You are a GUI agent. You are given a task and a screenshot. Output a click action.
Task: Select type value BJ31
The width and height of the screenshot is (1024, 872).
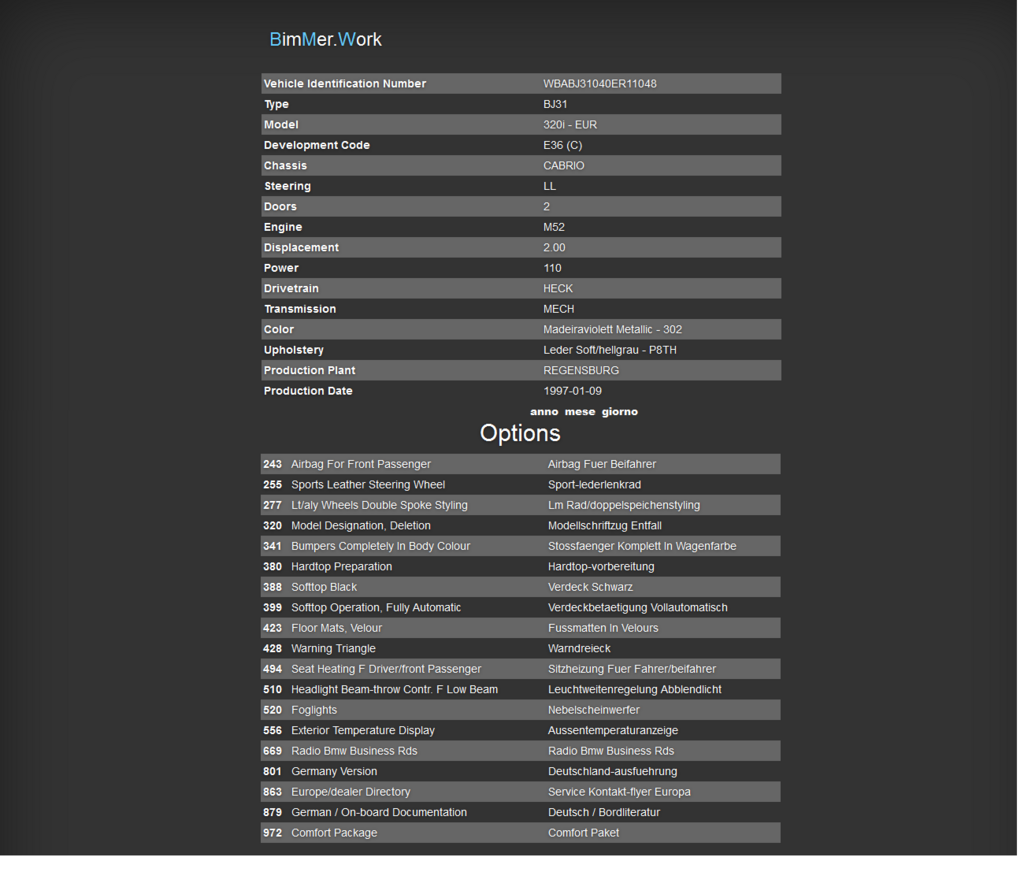point(555,105)
